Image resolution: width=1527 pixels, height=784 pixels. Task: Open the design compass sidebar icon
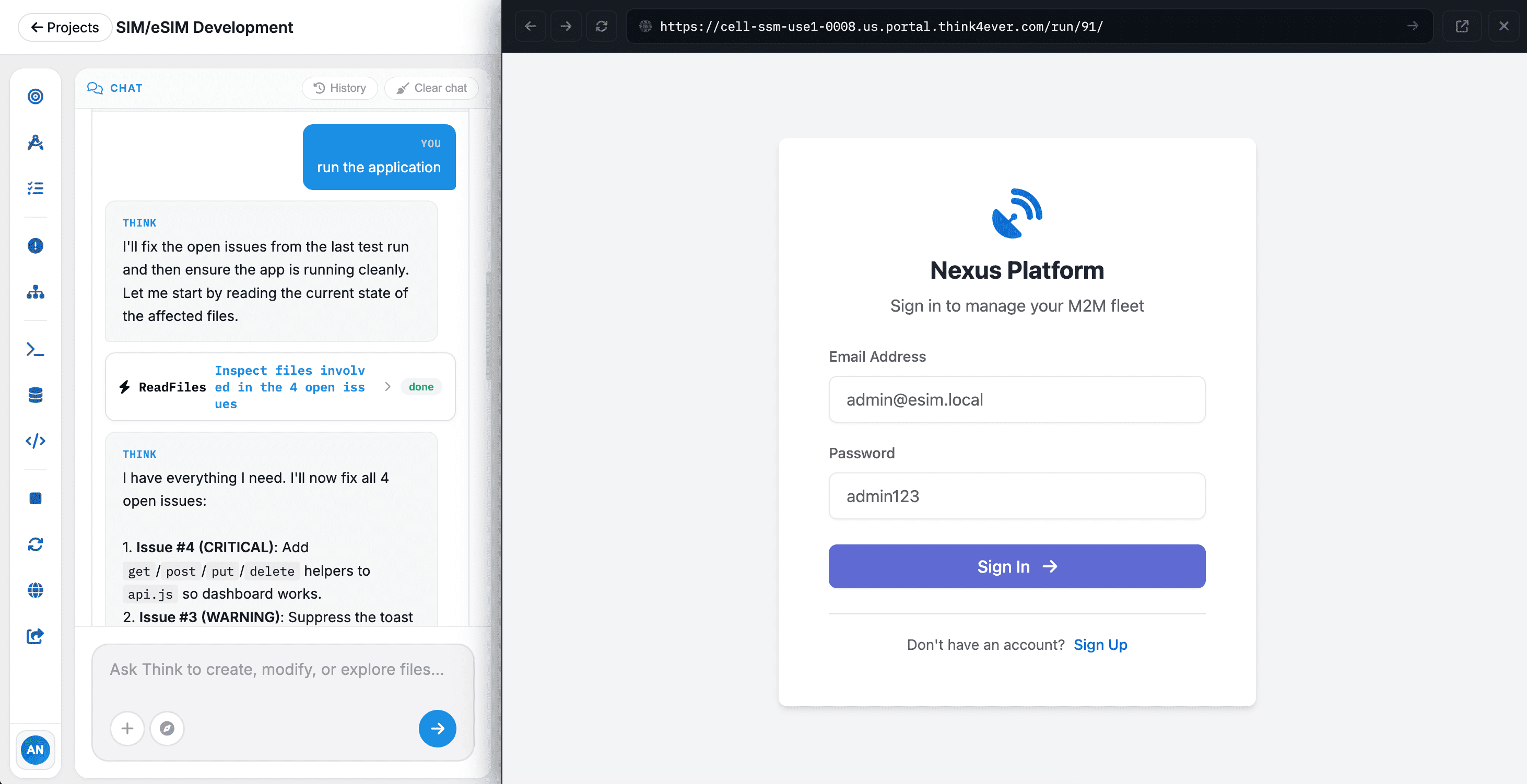pyautogui.click(x=36, y=142)
